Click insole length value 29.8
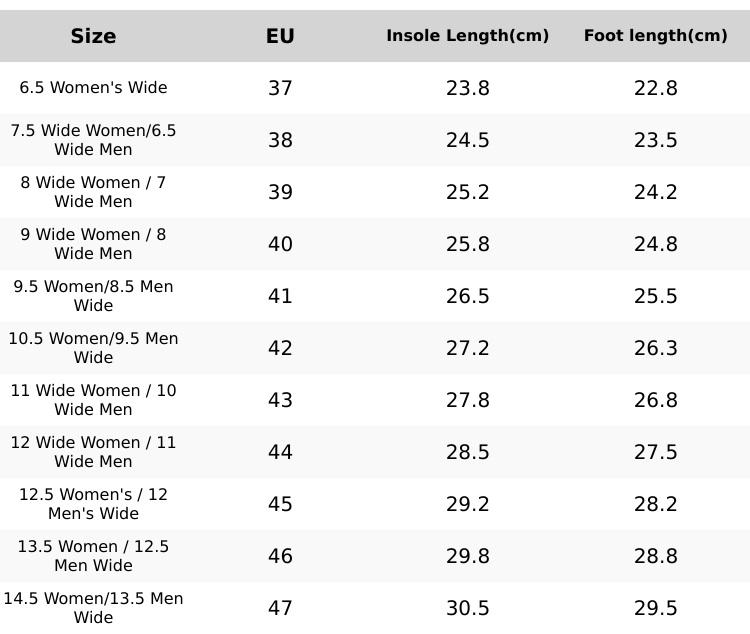Viewport: 750px width, 634px height. (x=467, y=556)
